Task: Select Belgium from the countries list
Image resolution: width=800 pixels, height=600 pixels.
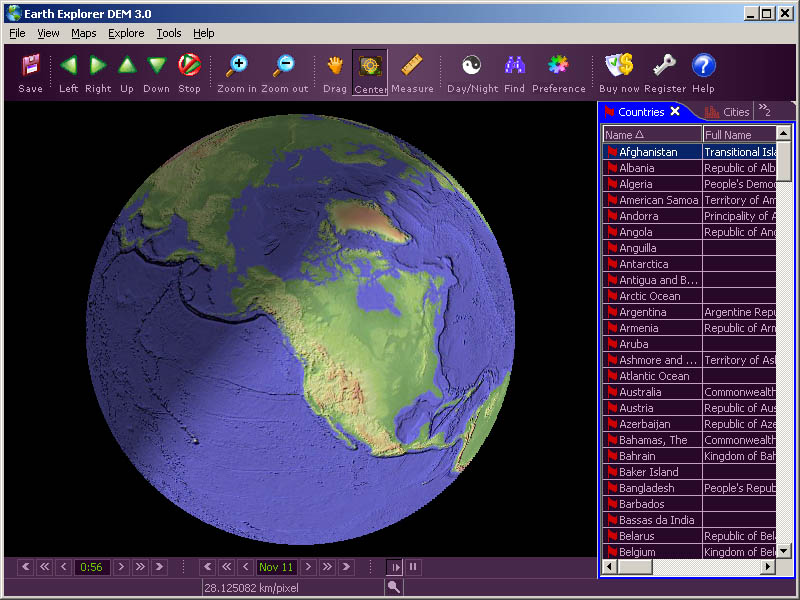Action: 638,551
